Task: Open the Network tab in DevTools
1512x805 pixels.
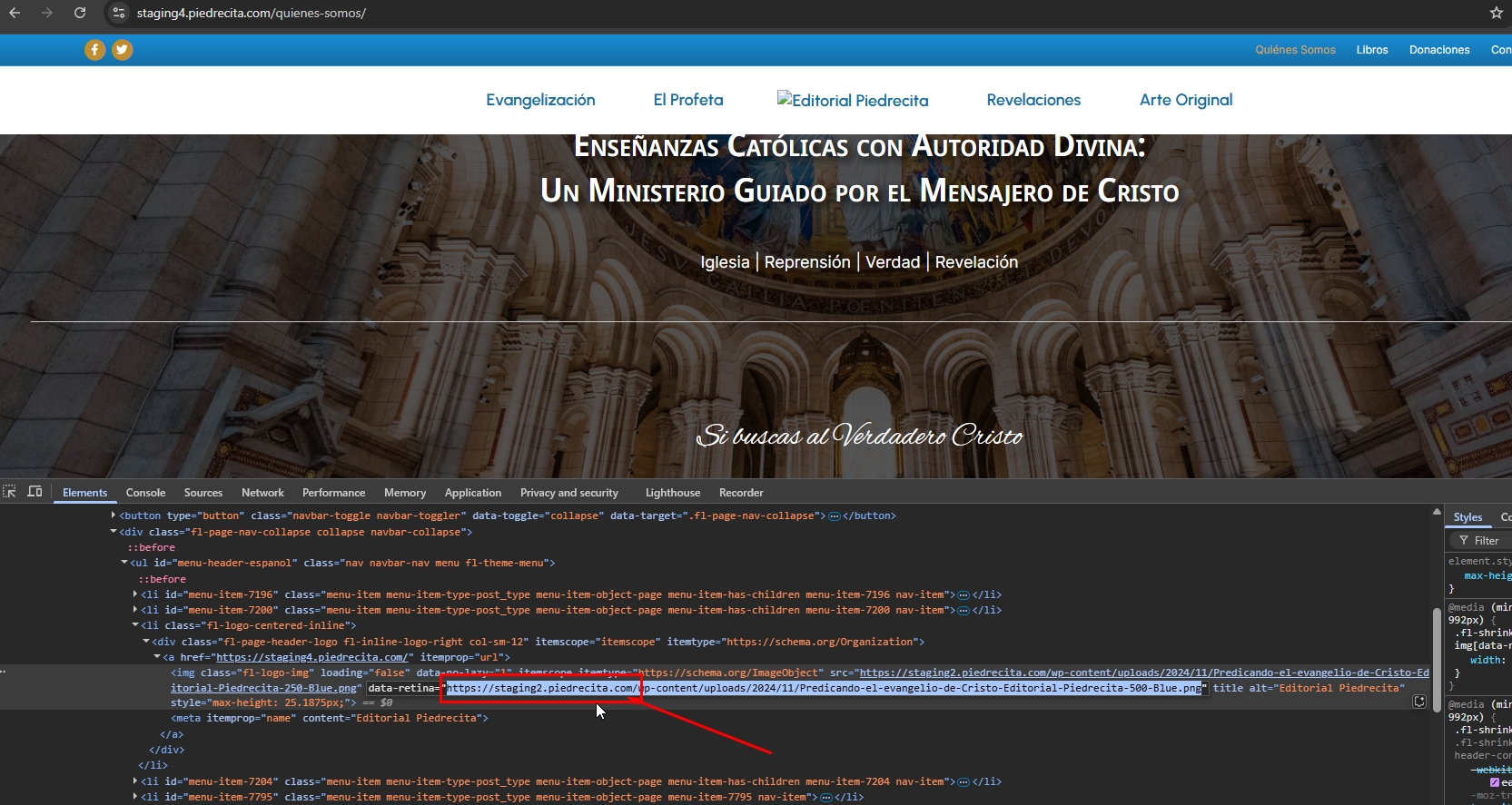Action: point(262,493)
